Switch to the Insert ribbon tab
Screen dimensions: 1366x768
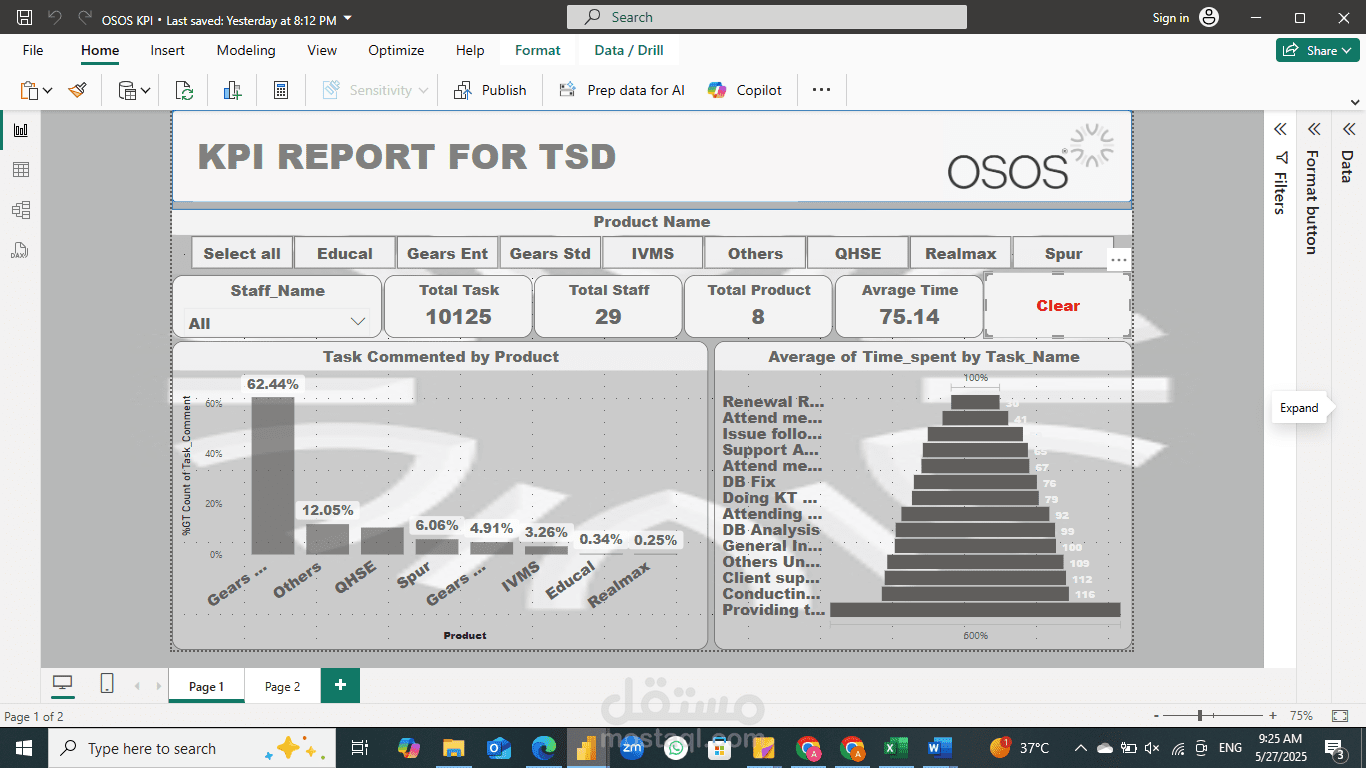[x=167, y=50]
